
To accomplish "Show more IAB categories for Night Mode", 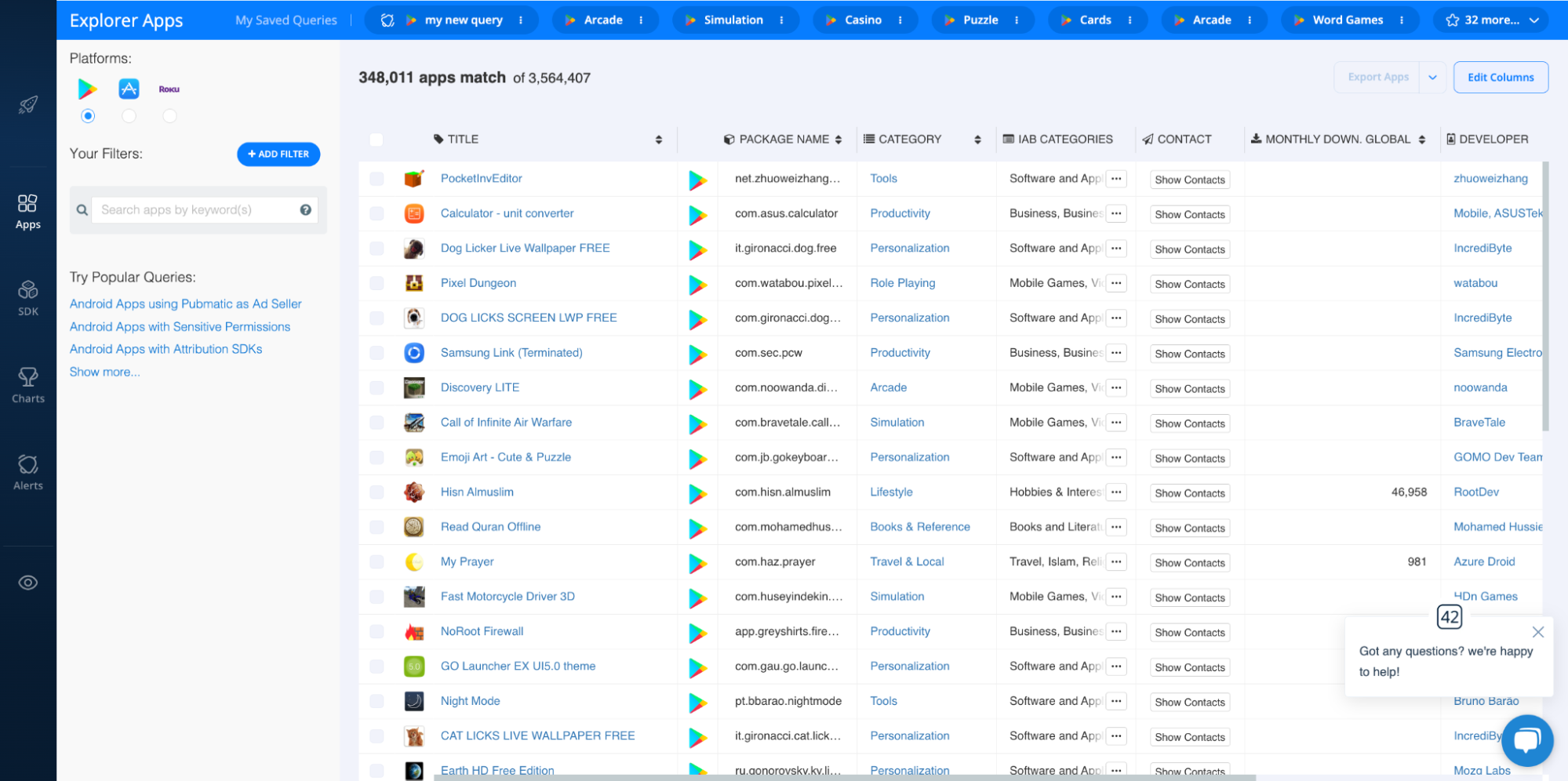I will coord(1116,701).
